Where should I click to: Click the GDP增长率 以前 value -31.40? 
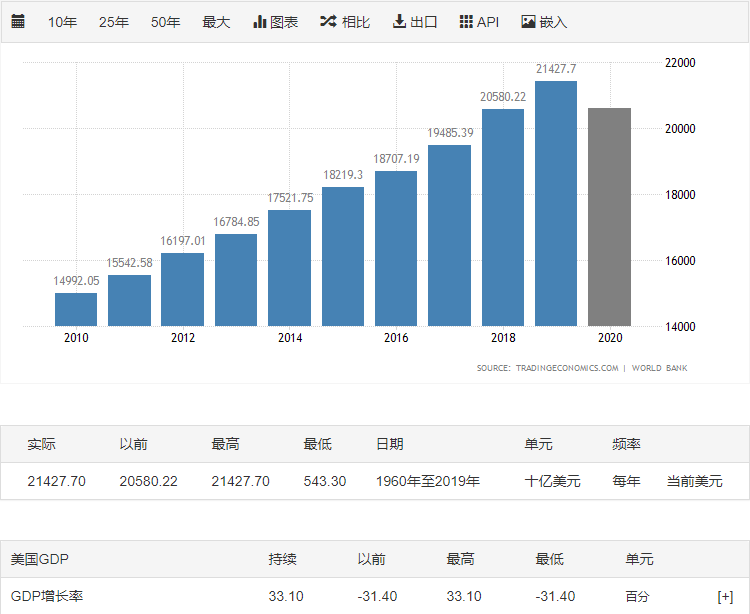377,596
